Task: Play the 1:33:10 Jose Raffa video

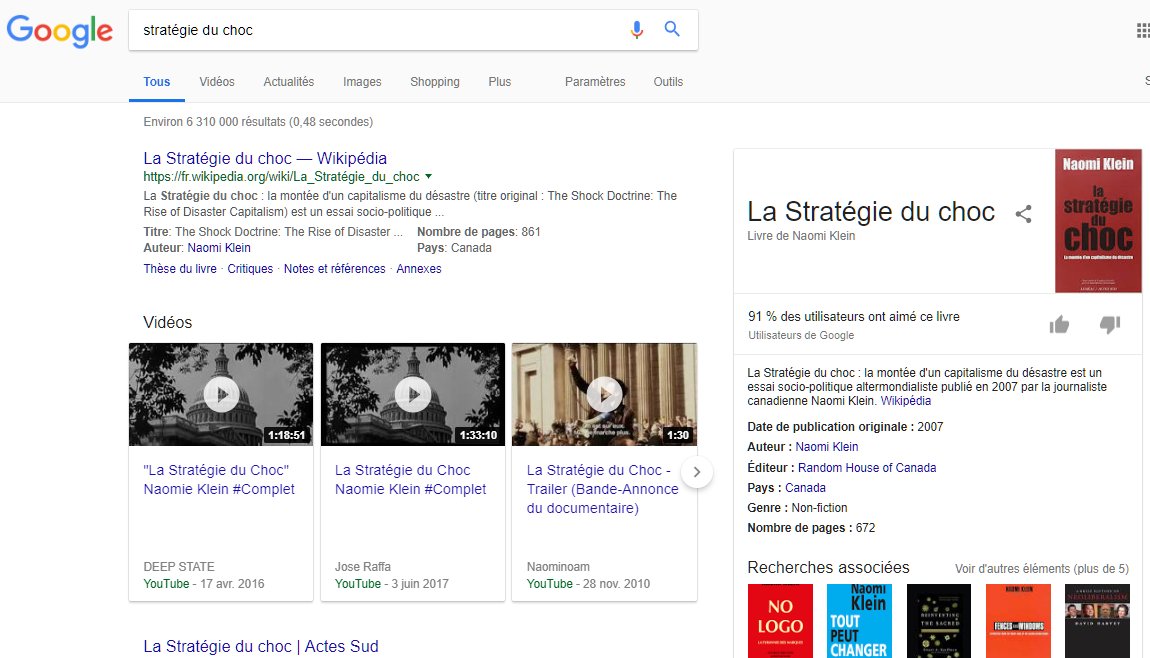Action: point(413,395)
